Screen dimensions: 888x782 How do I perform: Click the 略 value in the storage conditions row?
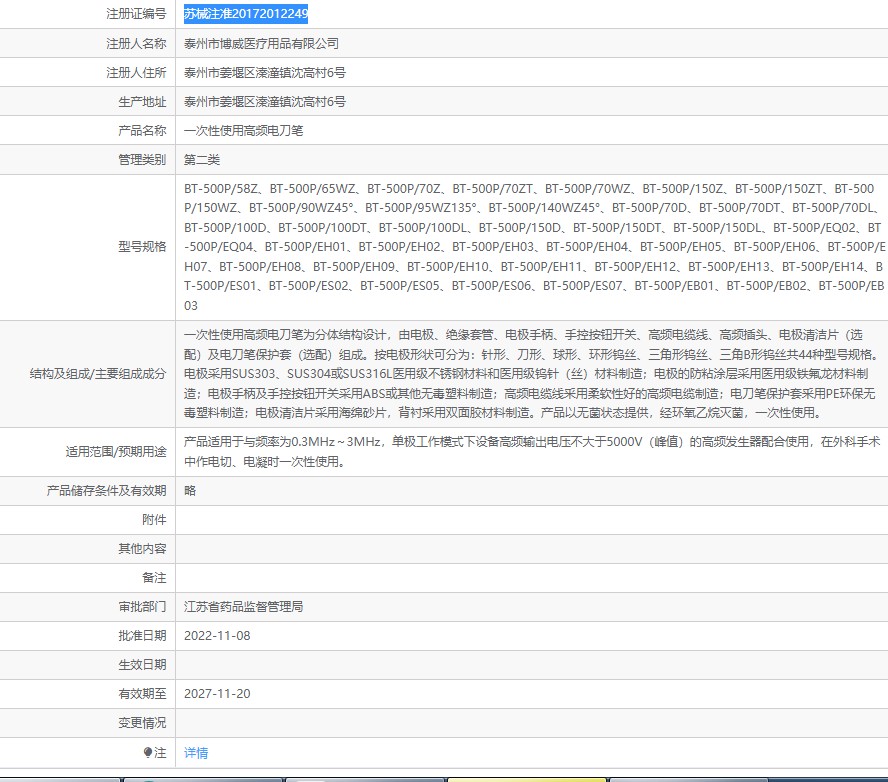[x=190, y=491]
